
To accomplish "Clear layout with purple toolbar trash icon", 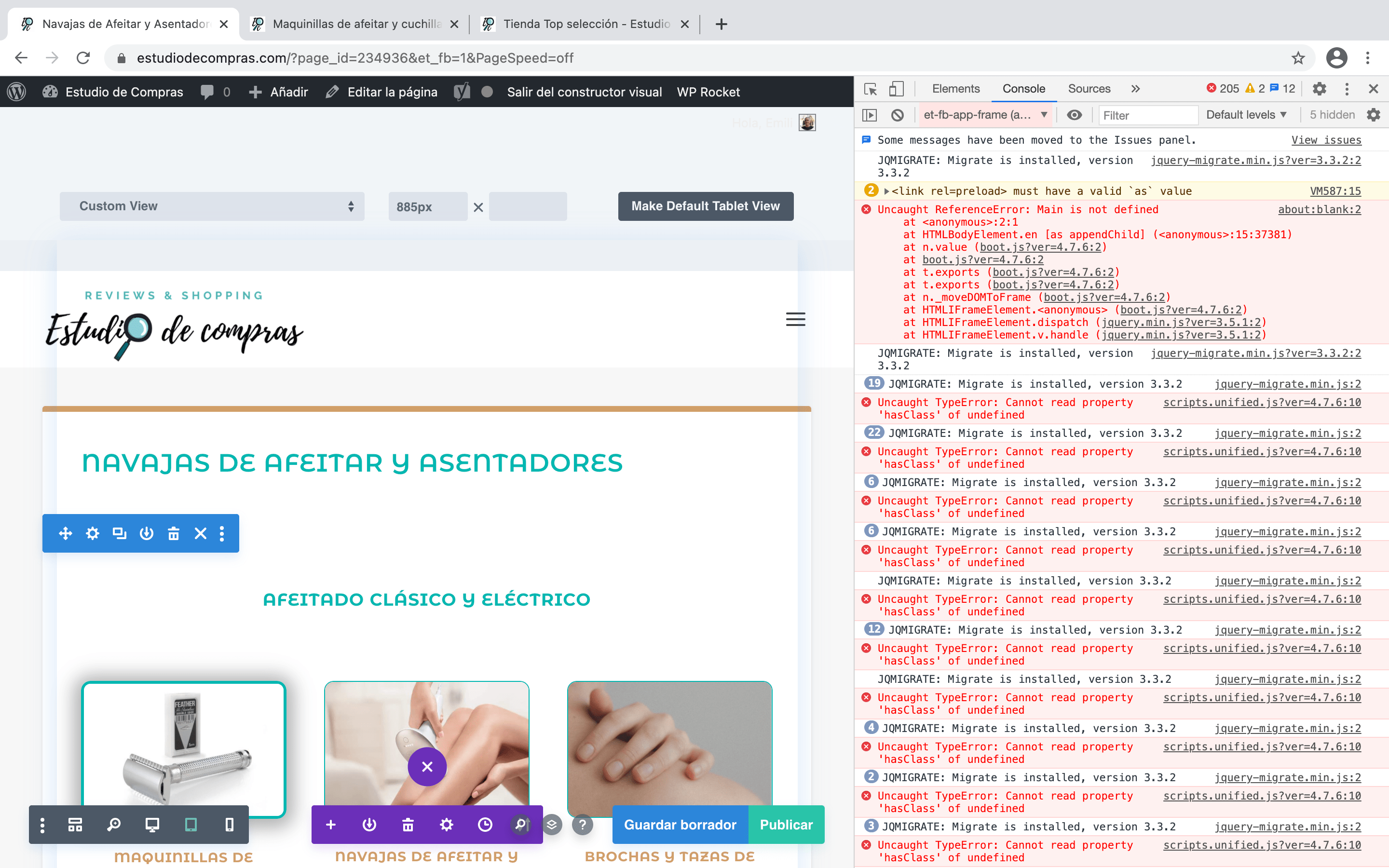I will pos(408,825).
